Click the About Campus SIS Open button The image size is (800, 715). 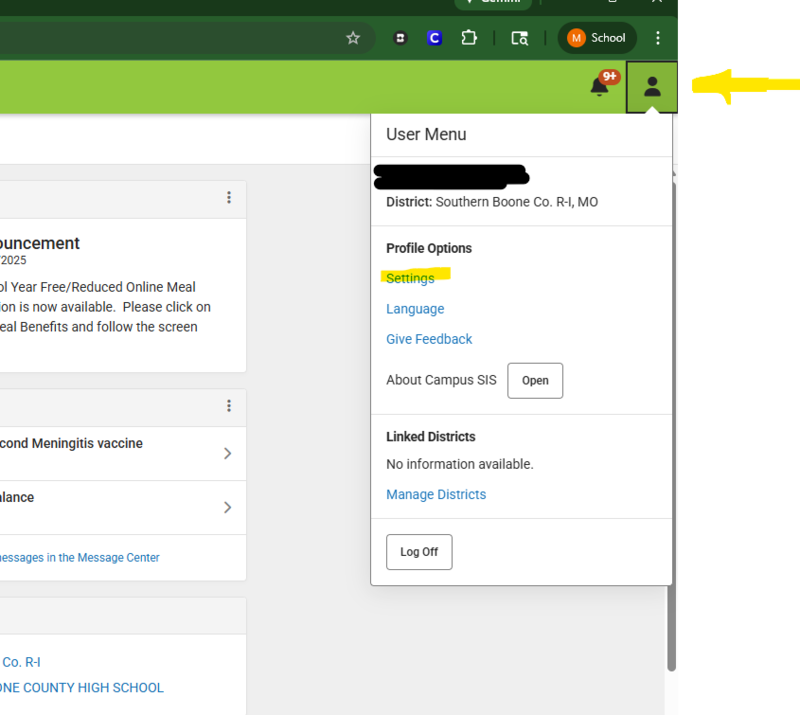click(x=535, y=381)
